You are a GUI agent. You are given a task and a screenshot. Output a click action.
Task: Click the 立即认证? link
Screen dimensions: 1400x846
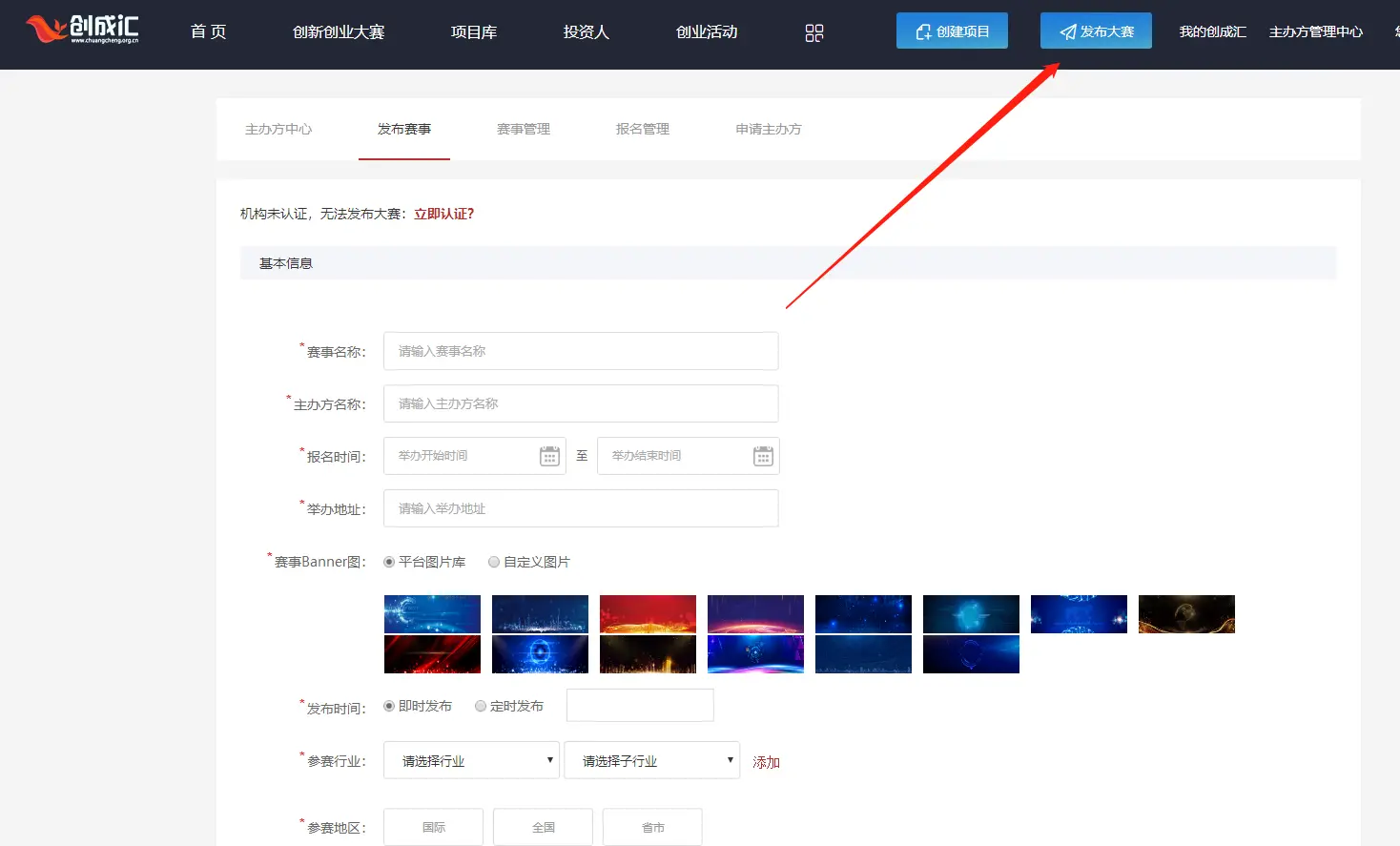click(x=444, y=214)
